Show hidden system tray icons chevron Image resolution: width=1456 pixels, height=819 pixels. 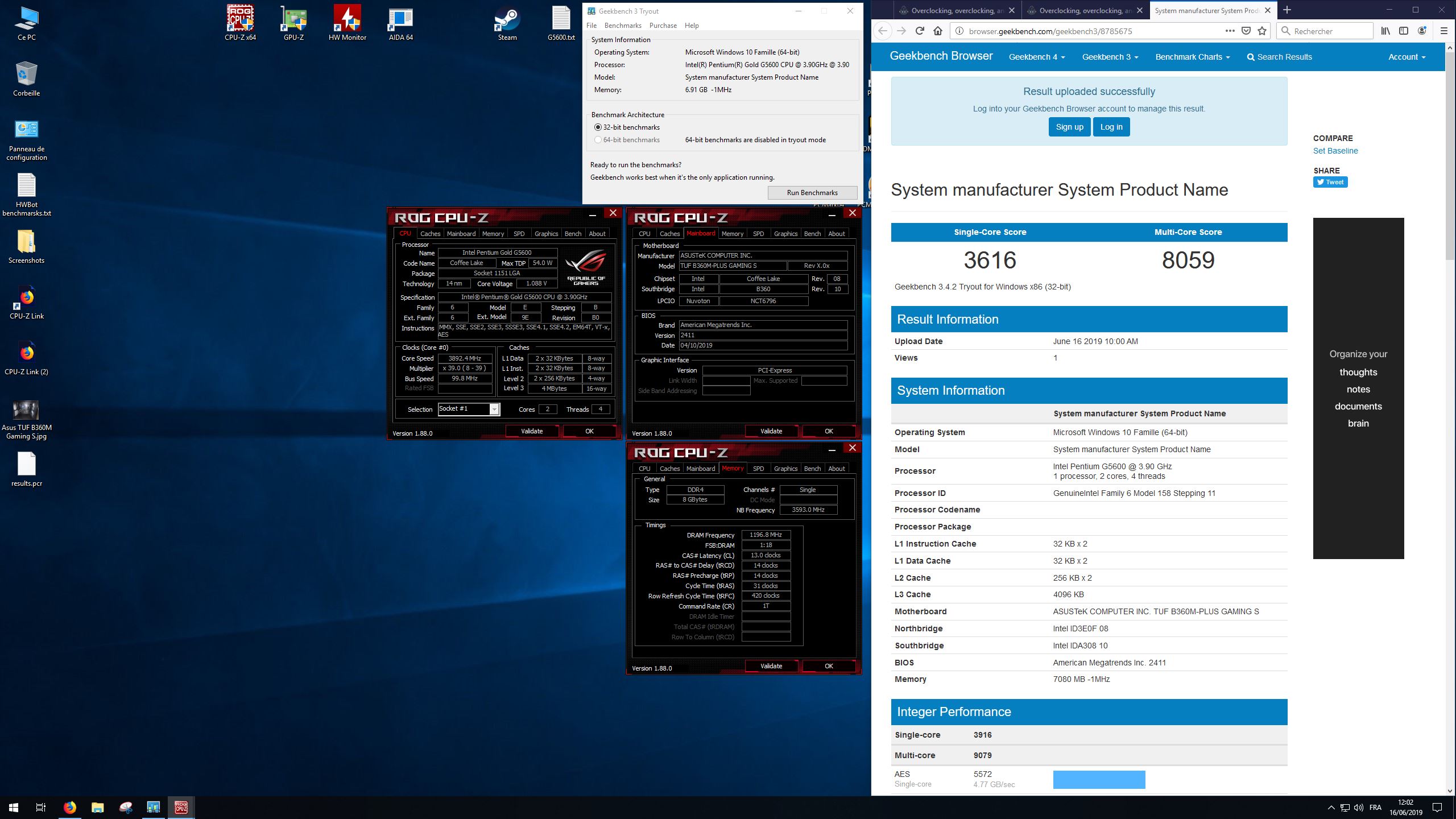click(x=1331, y=808)
